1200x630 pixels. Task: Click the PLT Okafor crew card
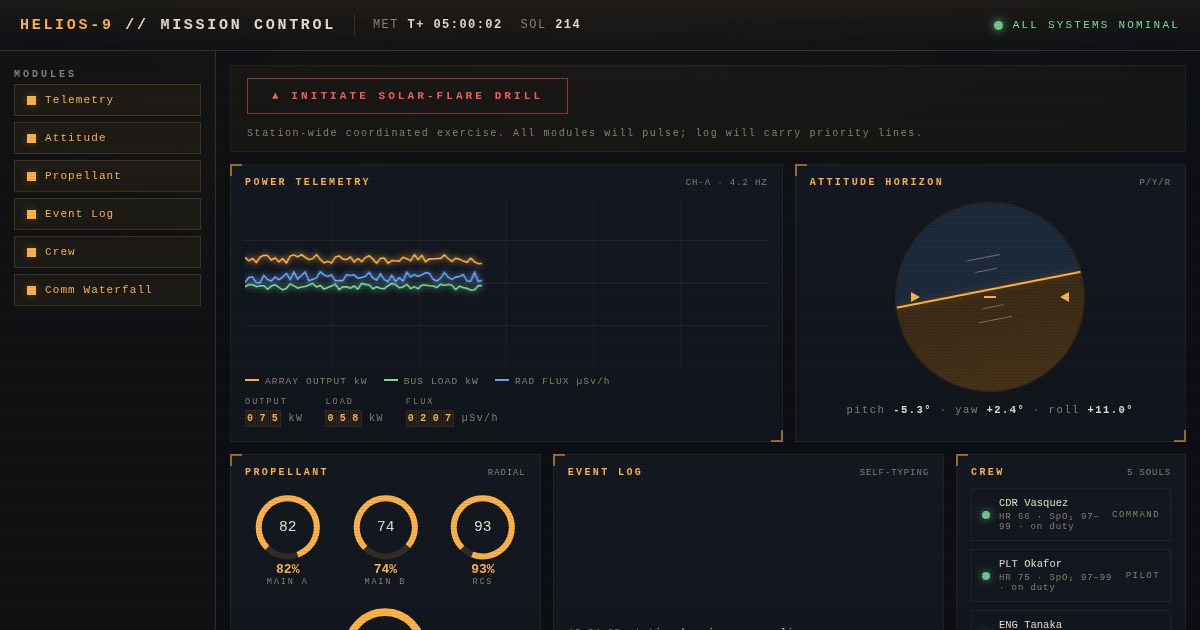[x=1071, y=576]
